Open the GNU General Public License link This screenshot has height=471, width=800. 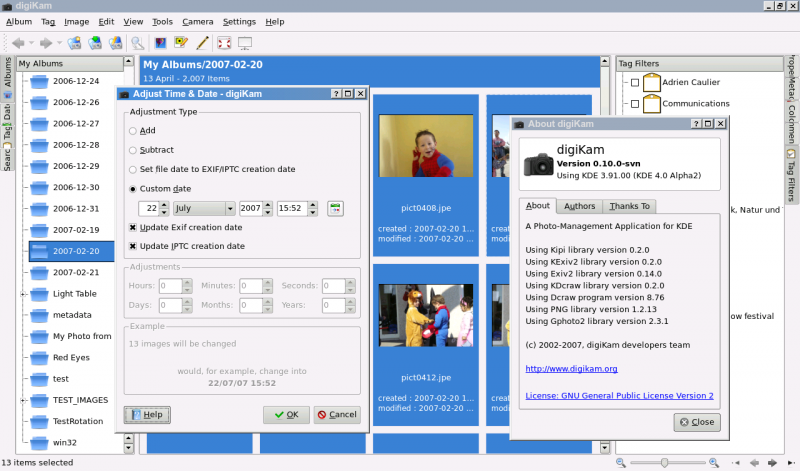point(619,395)
